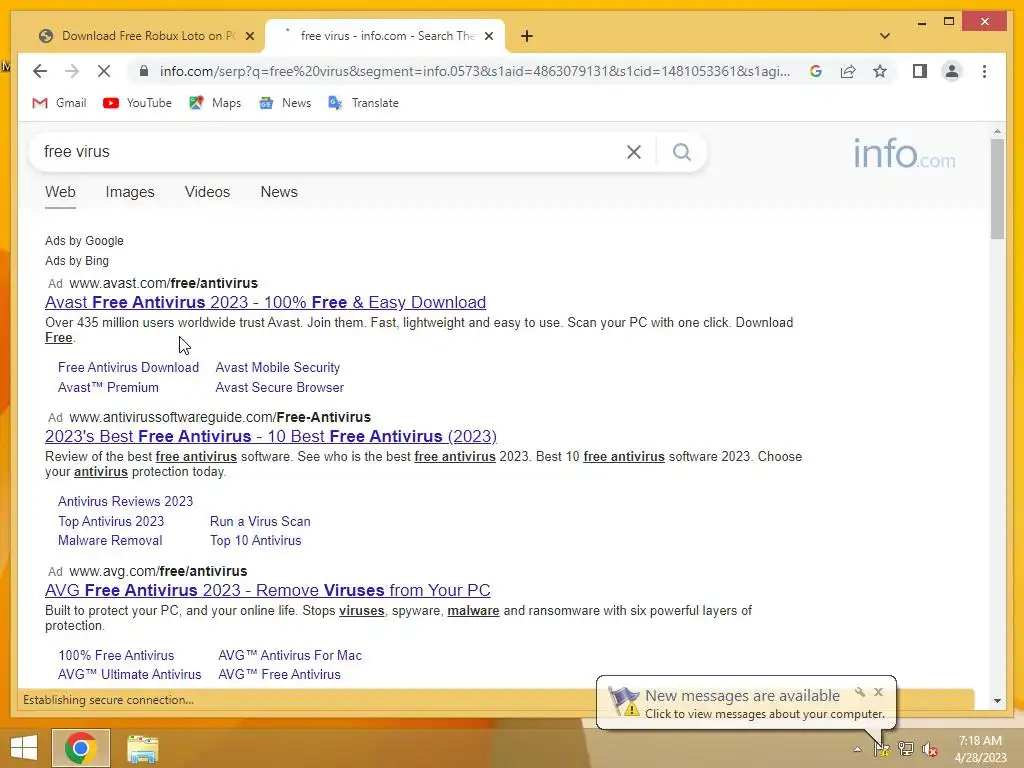Click AVG Free Antivirus sitelink
The image size is (1024, 768).
point(279,675)
